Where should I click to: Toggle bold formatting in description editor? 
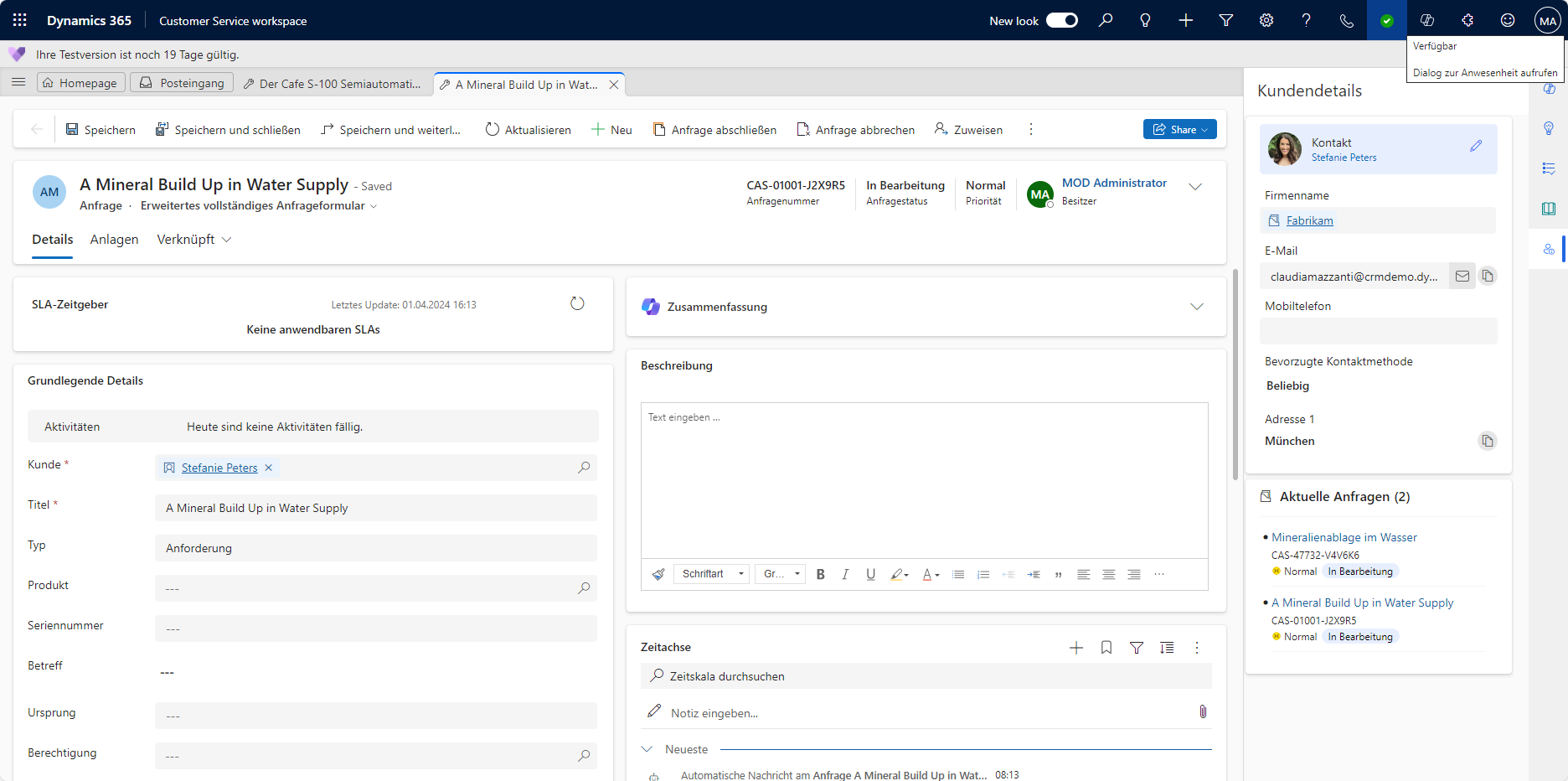pyautogui.click(x=821, y=574)
